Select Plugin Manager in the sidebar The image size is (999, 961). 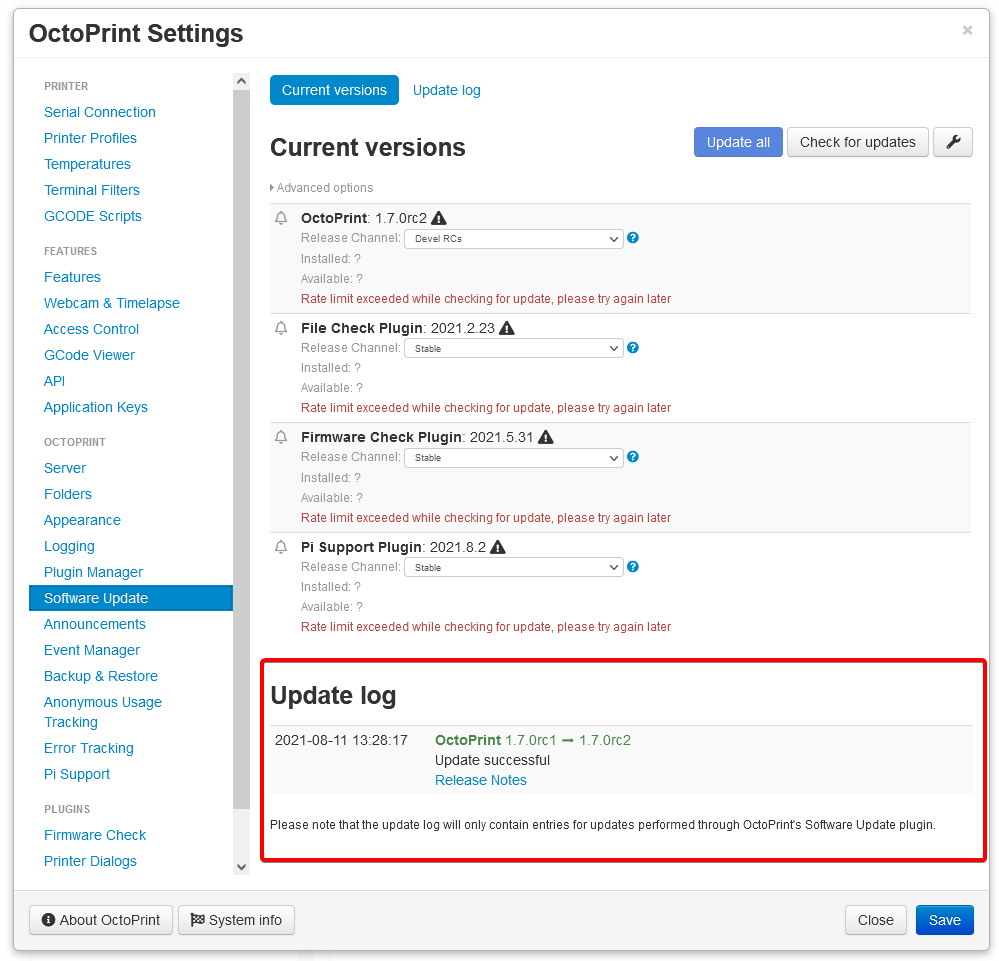pyautogui.click(x=92, y=571)
